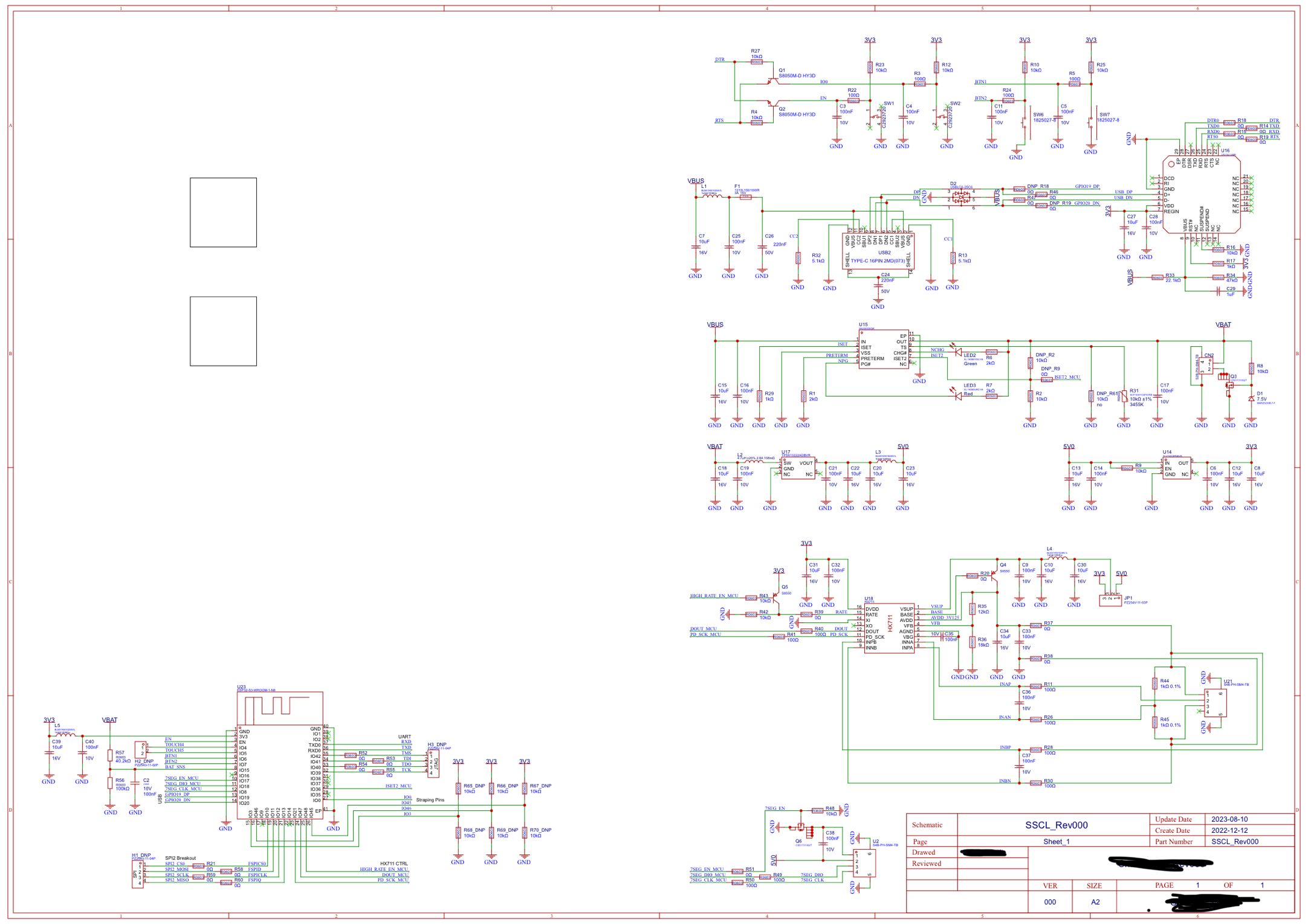Click the Part Number label
Viewport: 1308px width, 924px height.
coord(1174,842)
